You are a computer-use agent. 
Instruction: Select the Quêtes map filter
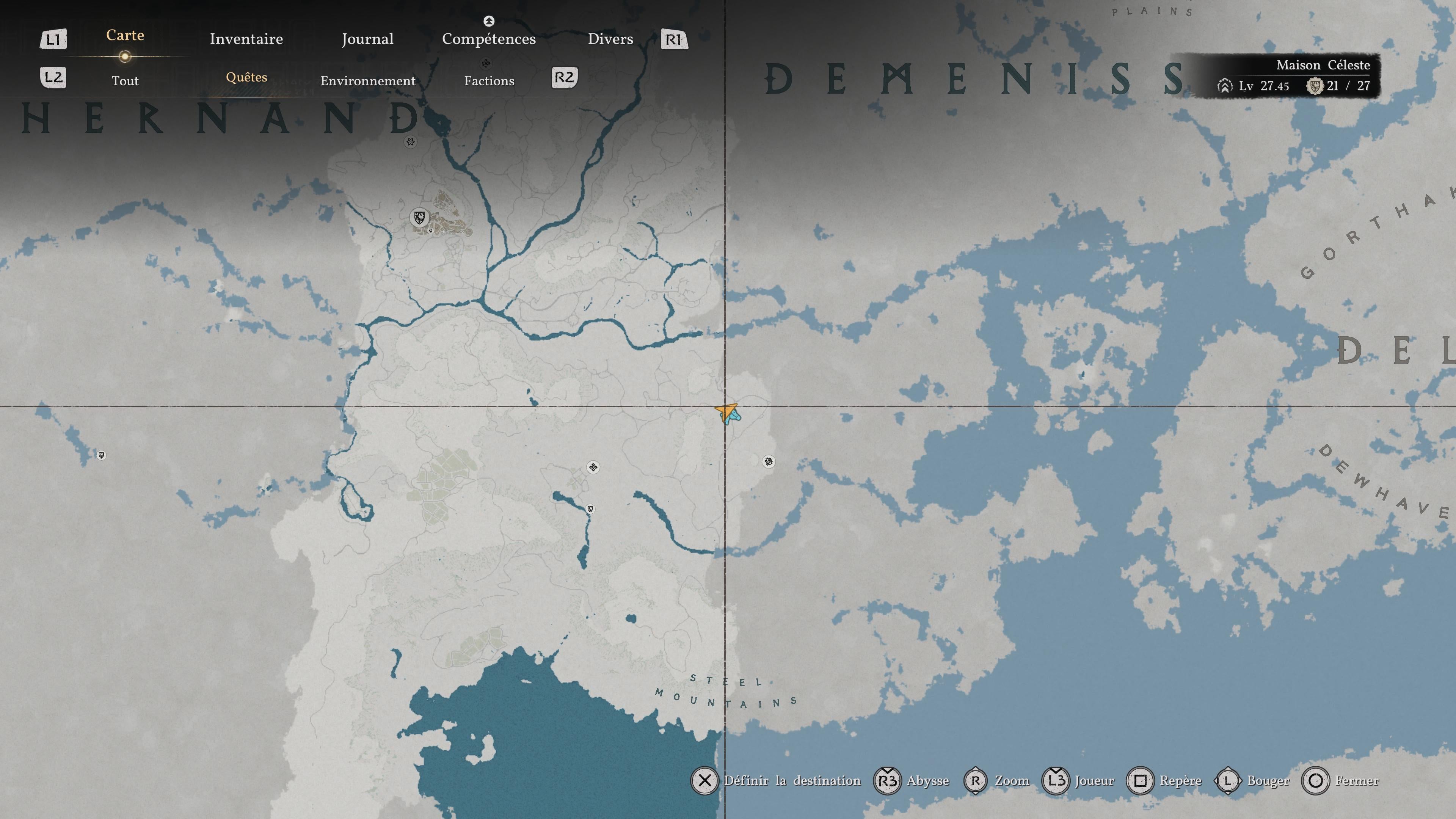coord(246,77)
